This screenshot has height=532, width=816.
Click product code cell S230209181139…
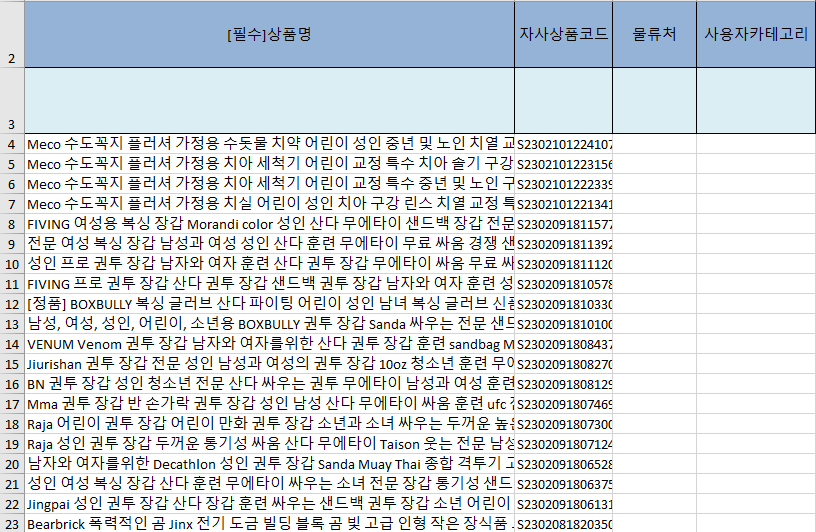tap(564, 244)
